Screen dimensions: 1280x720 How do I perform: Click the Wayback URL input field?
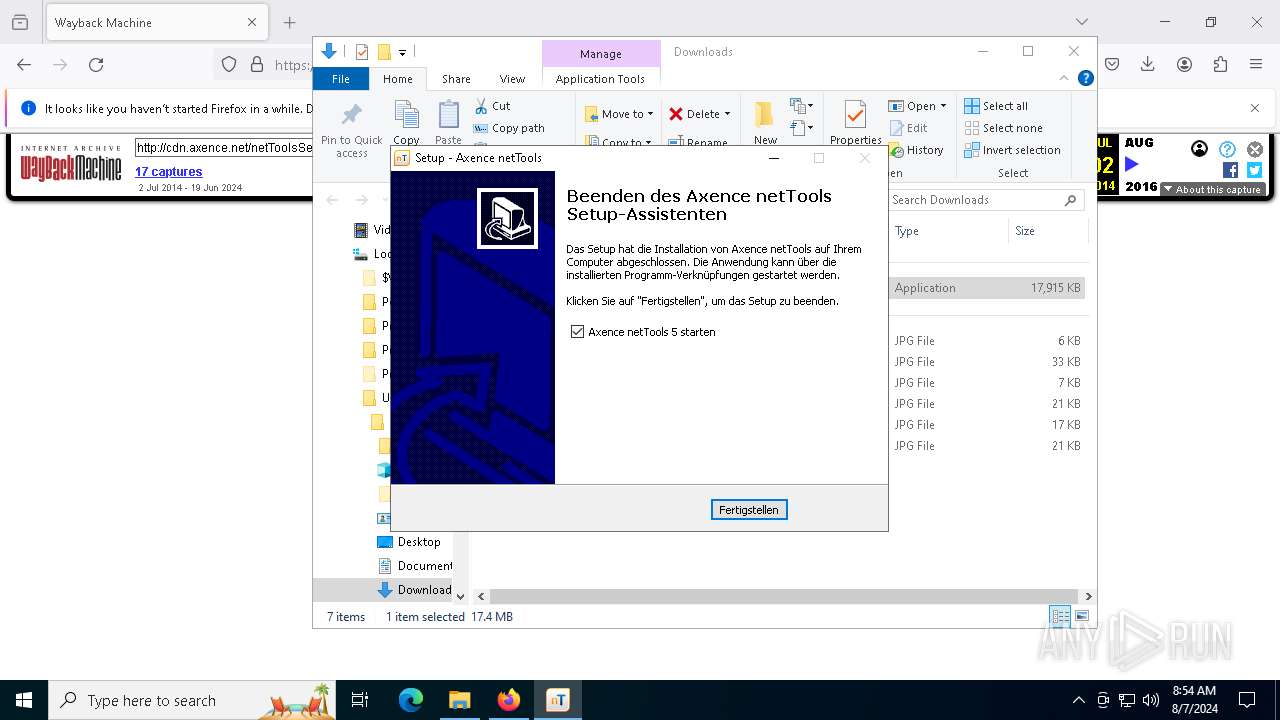[224, 148]
